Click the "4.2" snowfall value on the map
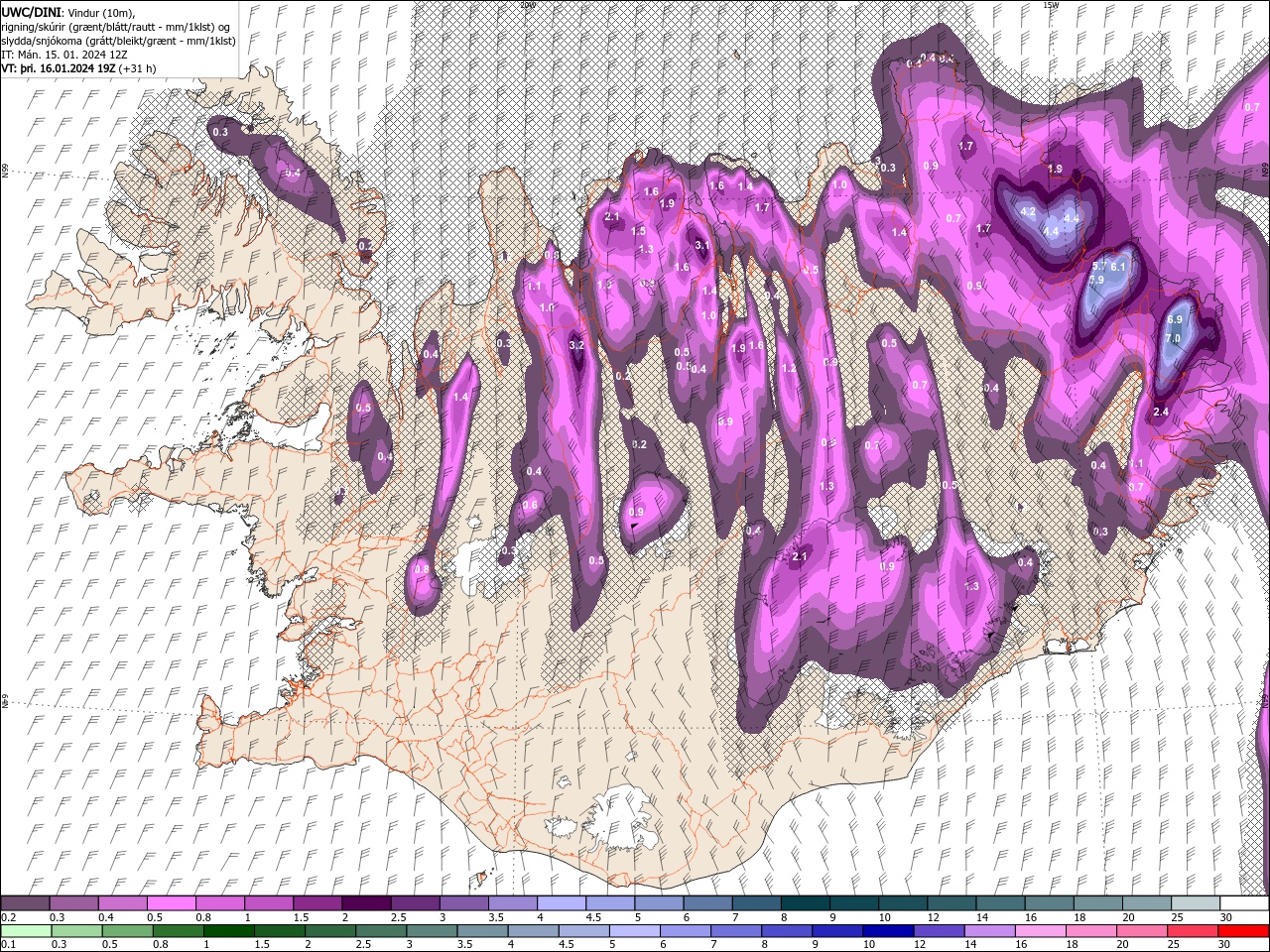Screen dimensions: 1270x952 point(1028,211)
